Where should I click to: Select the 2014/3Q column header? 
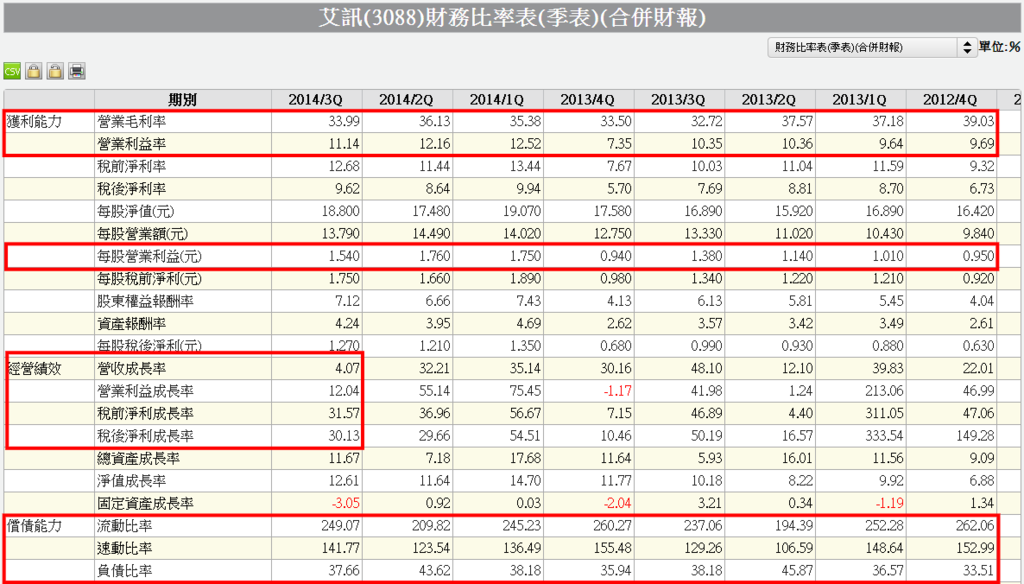(x=315, y=100)
